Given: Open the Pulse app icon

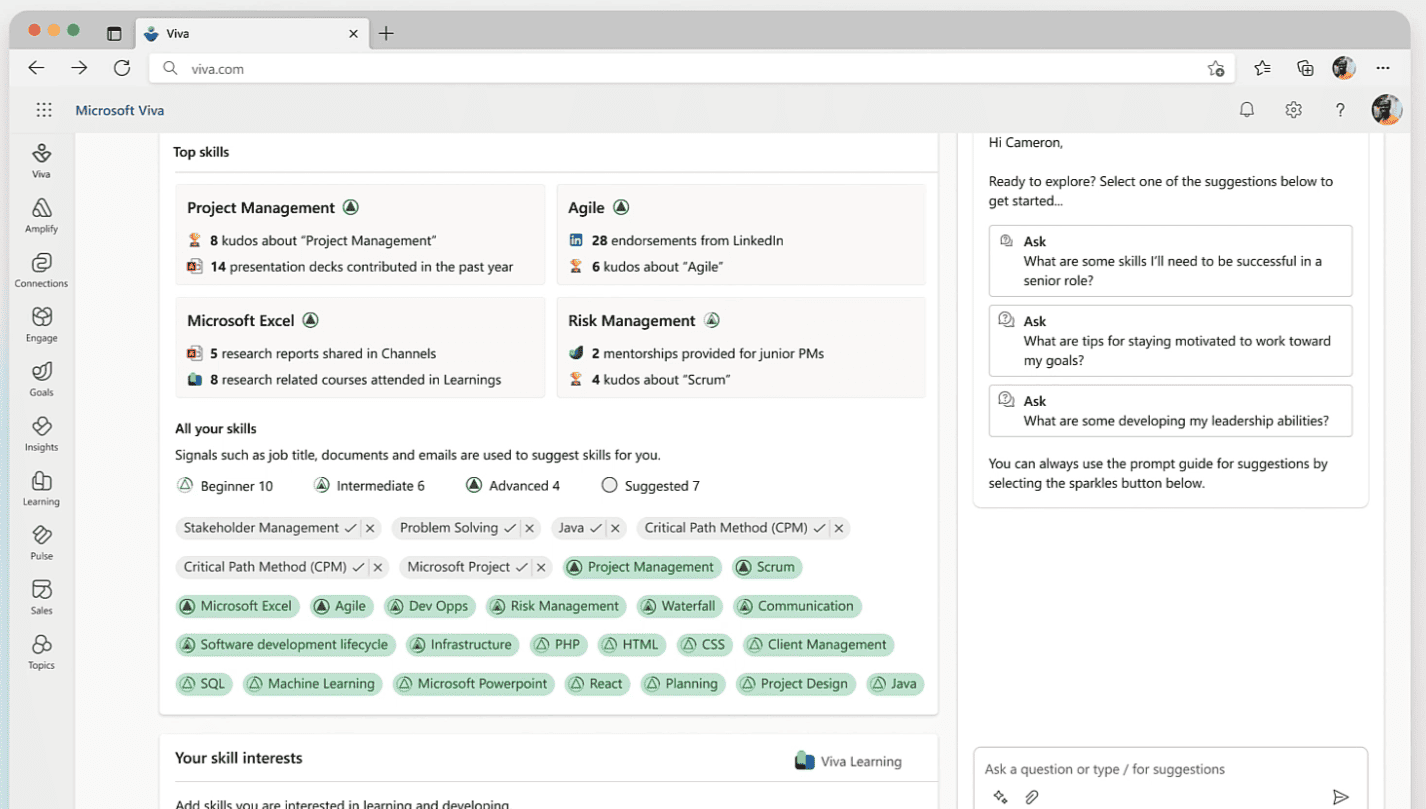Looking at the screenshot, I should [x=41, y=541].
